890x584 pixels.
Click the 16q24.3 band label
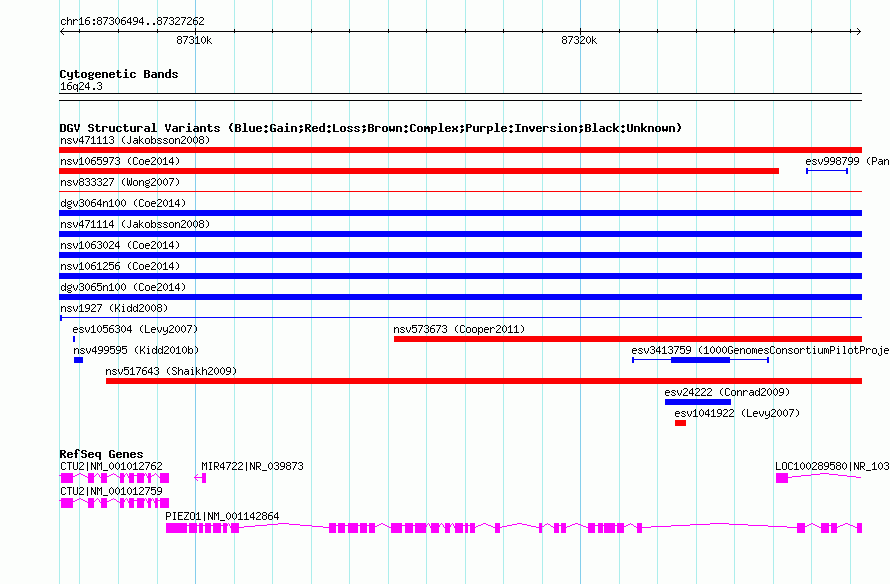(x=81, y=86)
